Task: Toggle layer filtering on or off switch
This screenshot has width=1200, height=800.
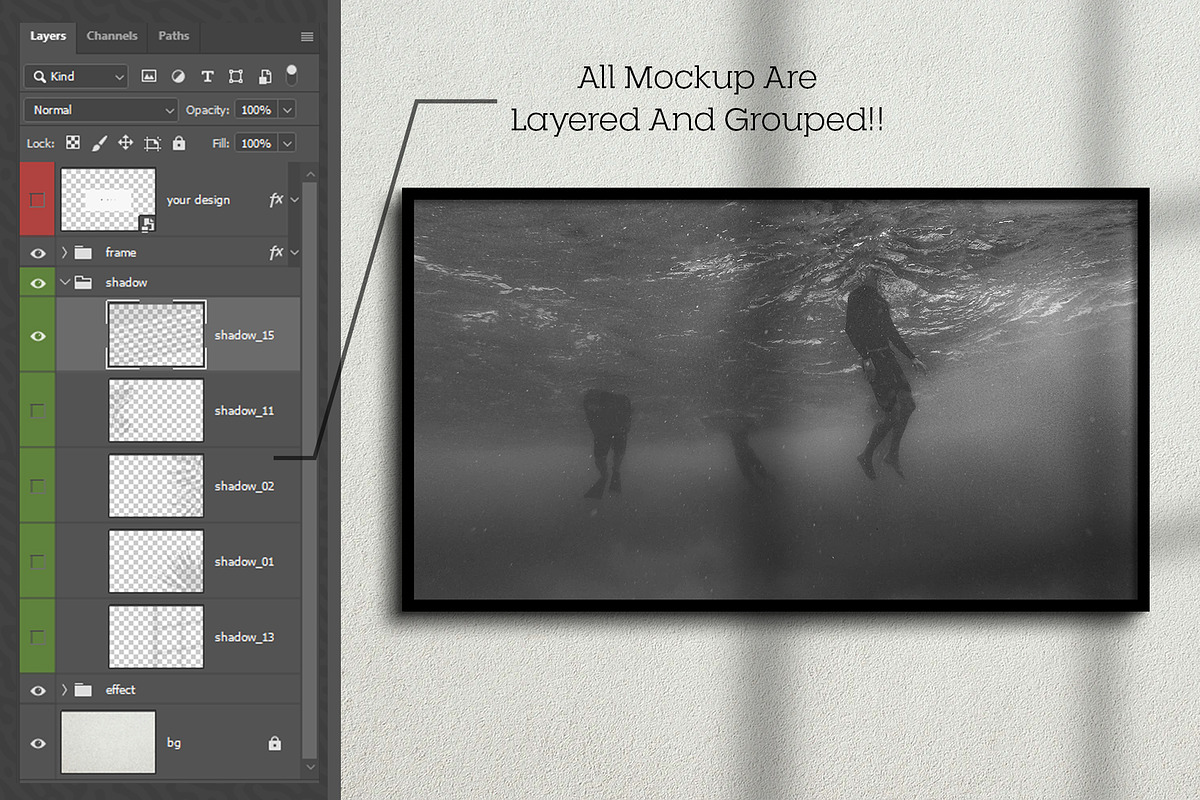Action: point(292,75)
